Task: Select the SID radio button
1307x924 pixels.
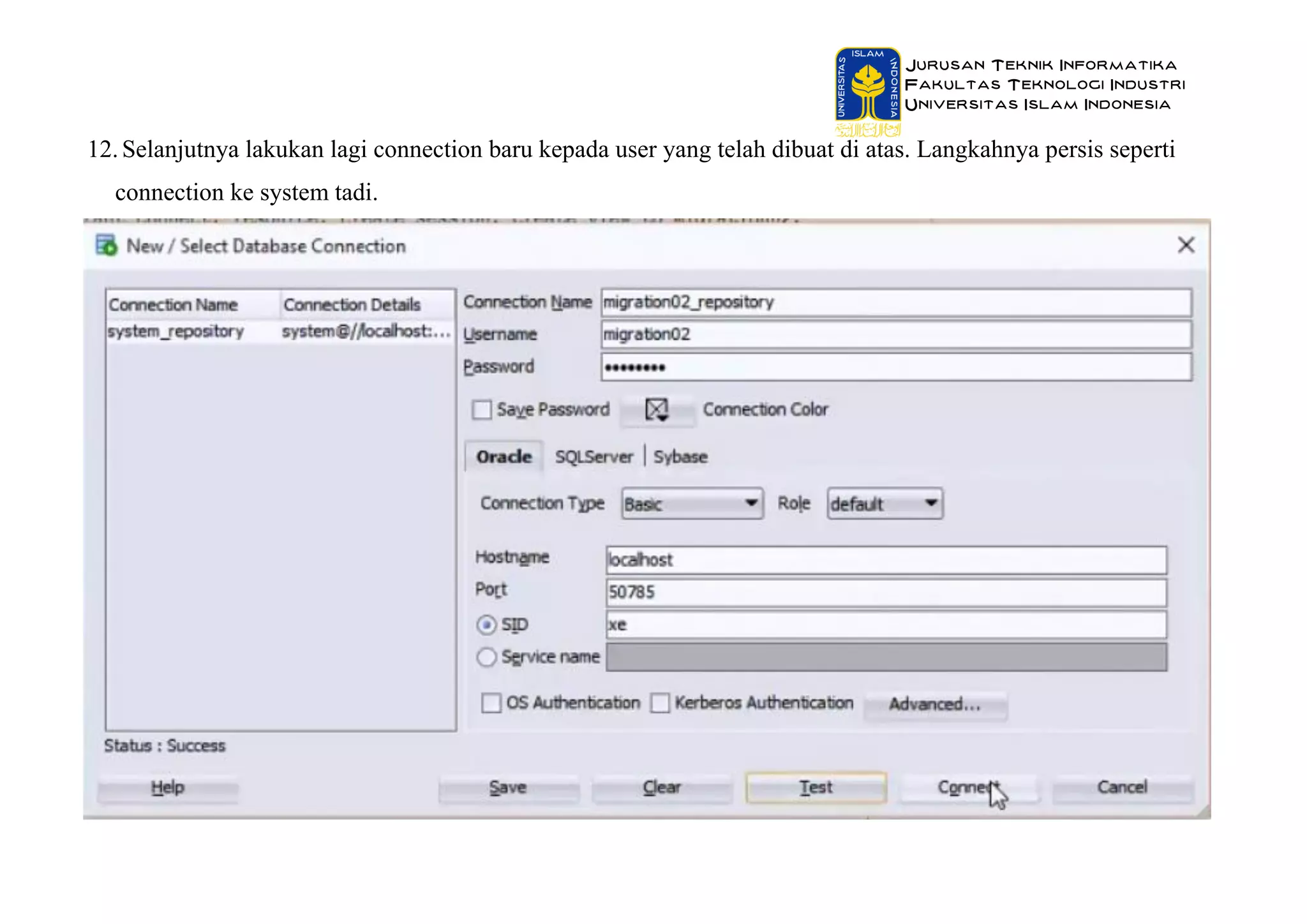Action: tap(486, 625)
